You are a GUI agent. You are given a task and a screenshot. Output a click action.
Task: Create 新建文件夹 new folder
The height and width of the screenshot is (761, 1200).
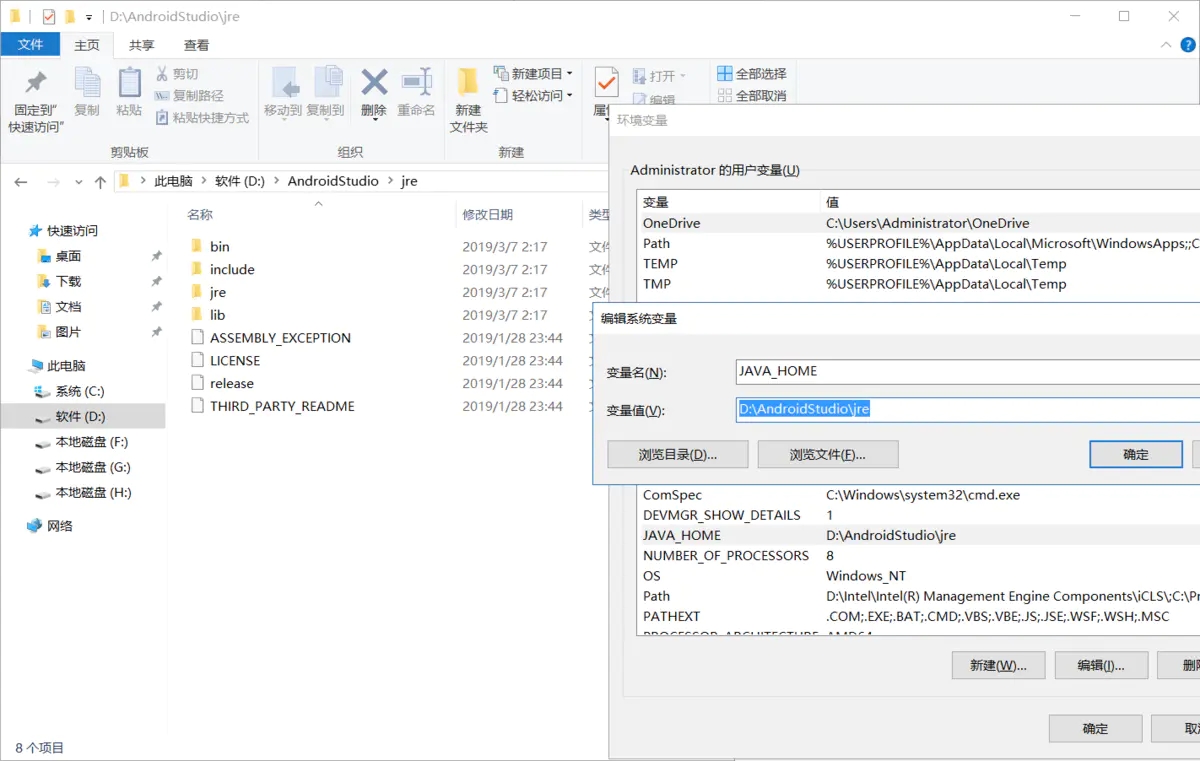click(x=468, y=100)
